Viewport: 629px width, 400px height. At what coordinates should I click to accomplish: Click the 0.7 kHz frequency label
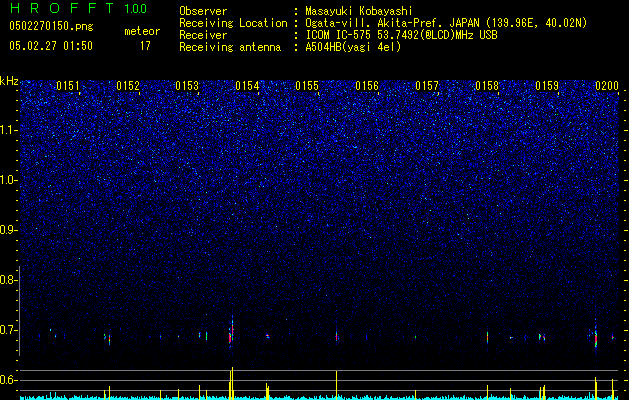pos(8,330)
